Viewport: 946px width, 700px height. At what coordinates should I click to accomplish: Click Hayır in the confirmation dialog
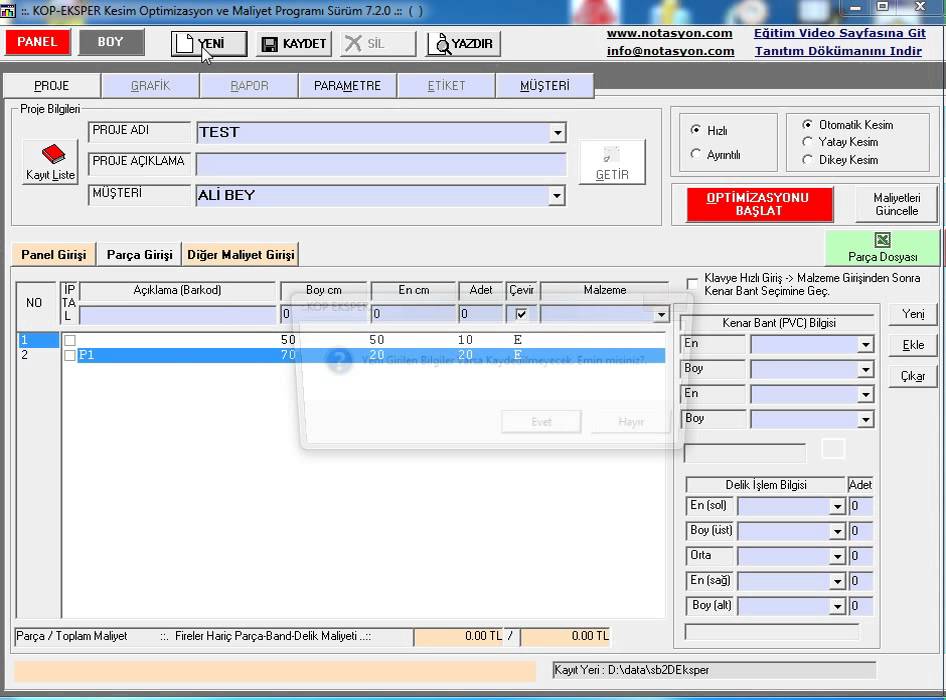click(630, 422)
